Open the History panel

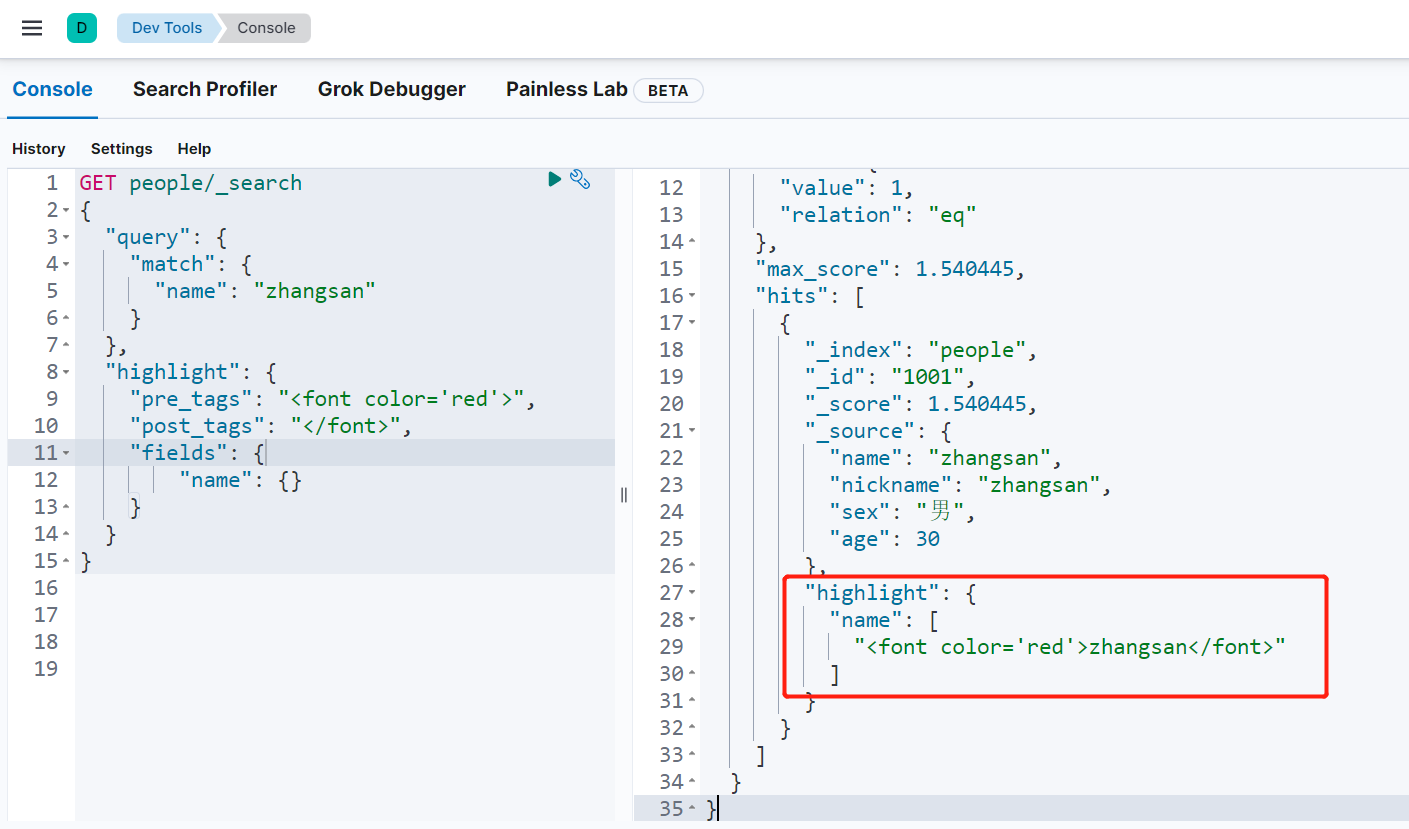[39, 148]
